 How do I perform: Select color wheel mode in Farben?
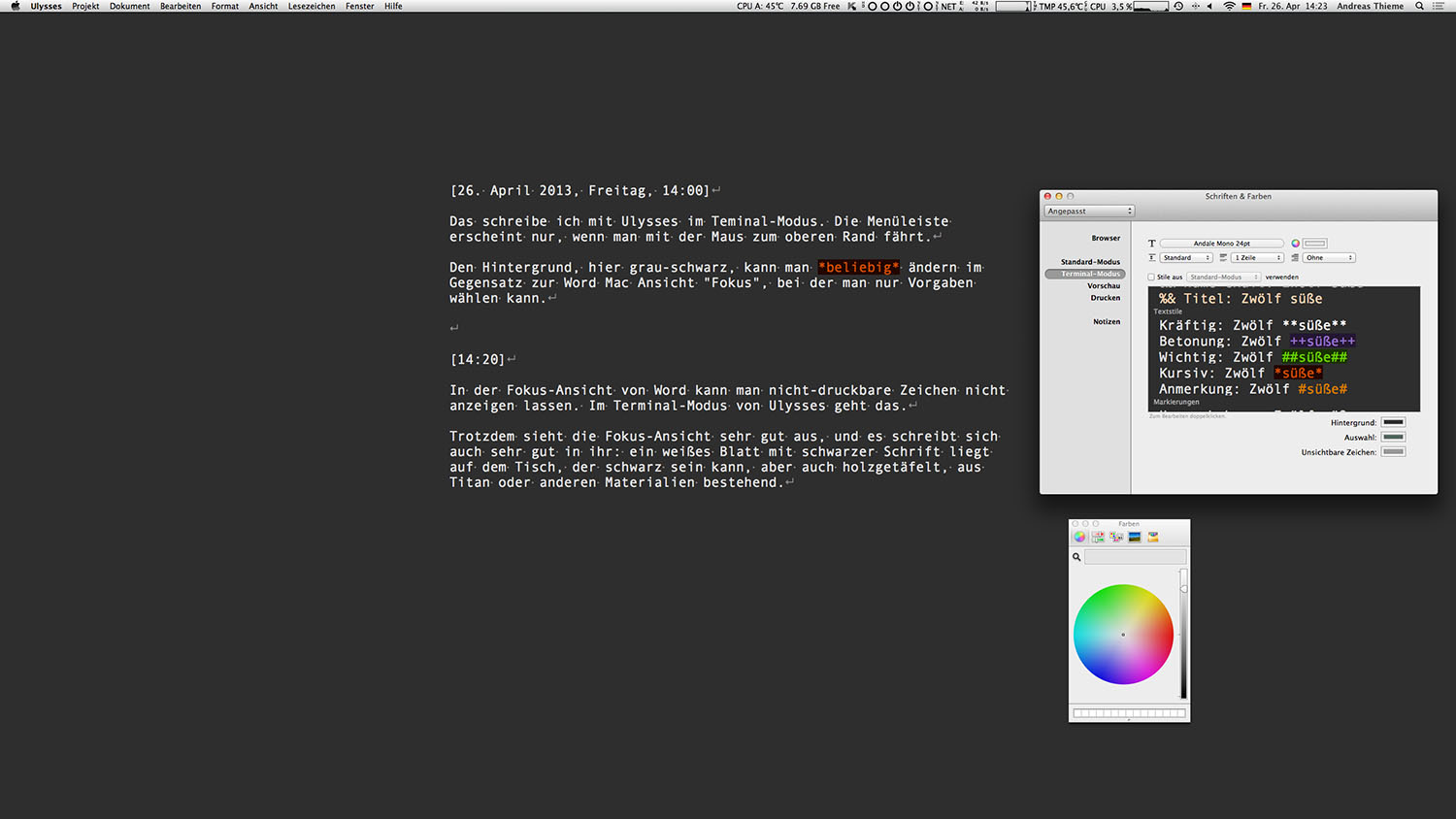1079,537
